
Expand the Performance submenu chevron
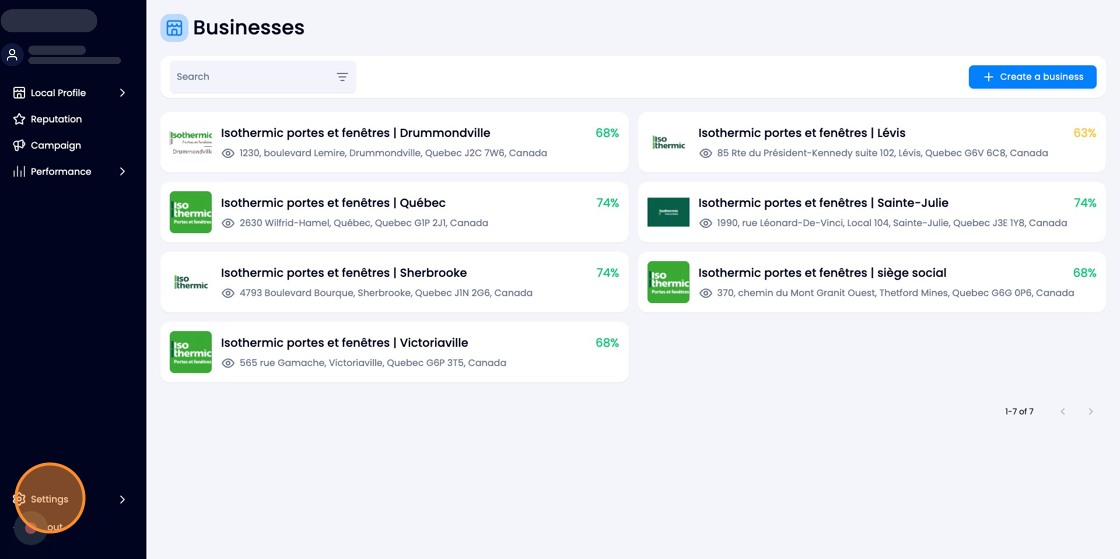tap(122, 171)
